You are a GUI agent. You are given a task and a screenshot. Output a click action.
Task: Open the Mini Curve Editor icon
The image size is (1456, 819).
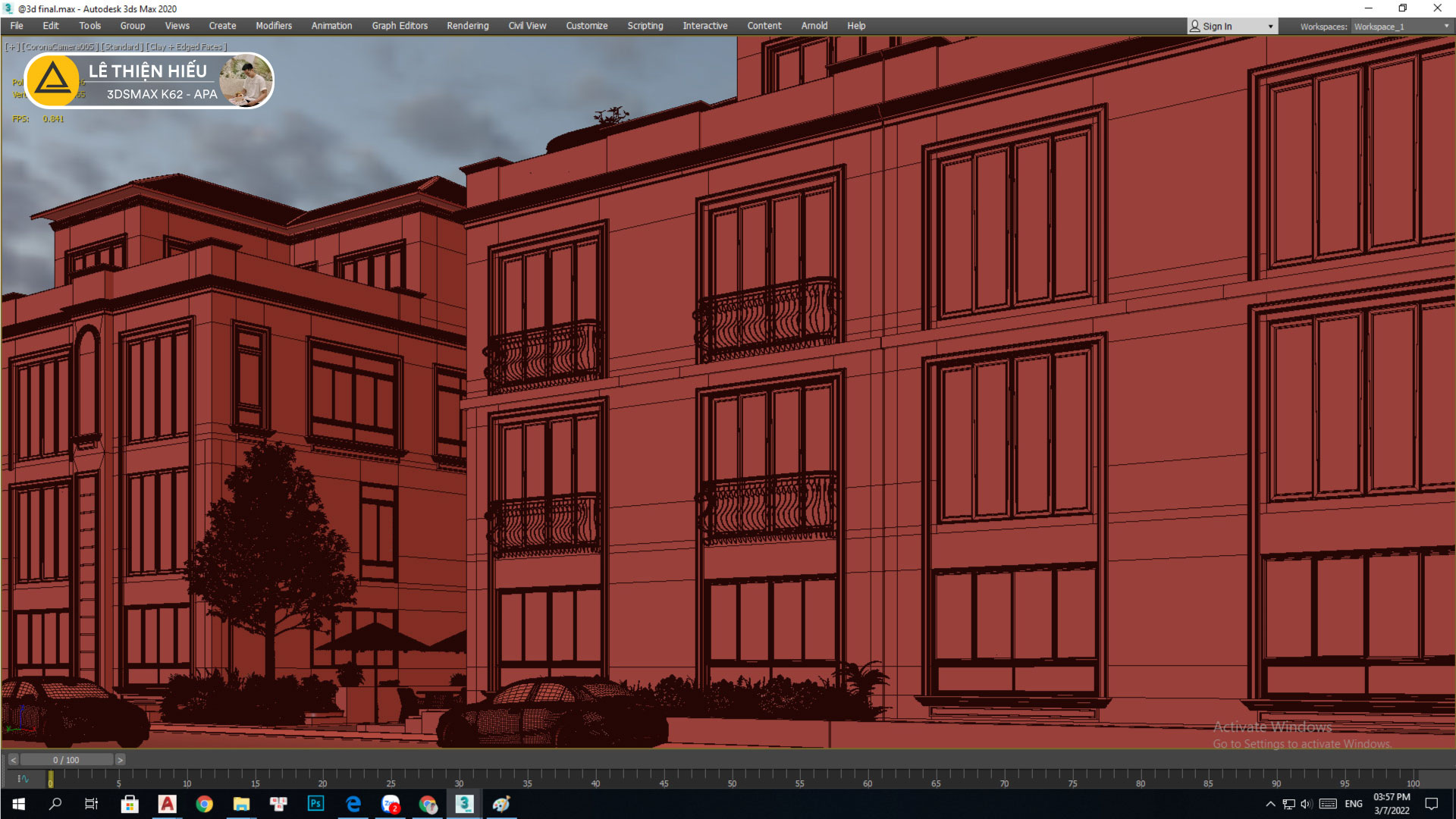[23, 779]
